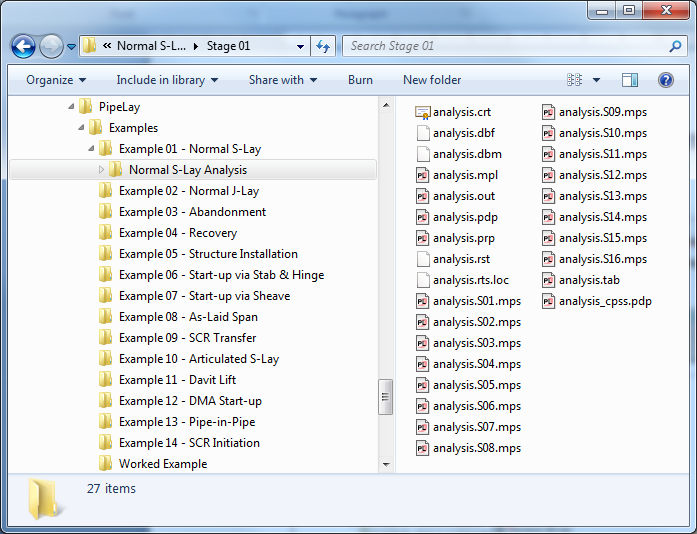
Task: Open the Organize menu
Action: [x=56, y=80]
